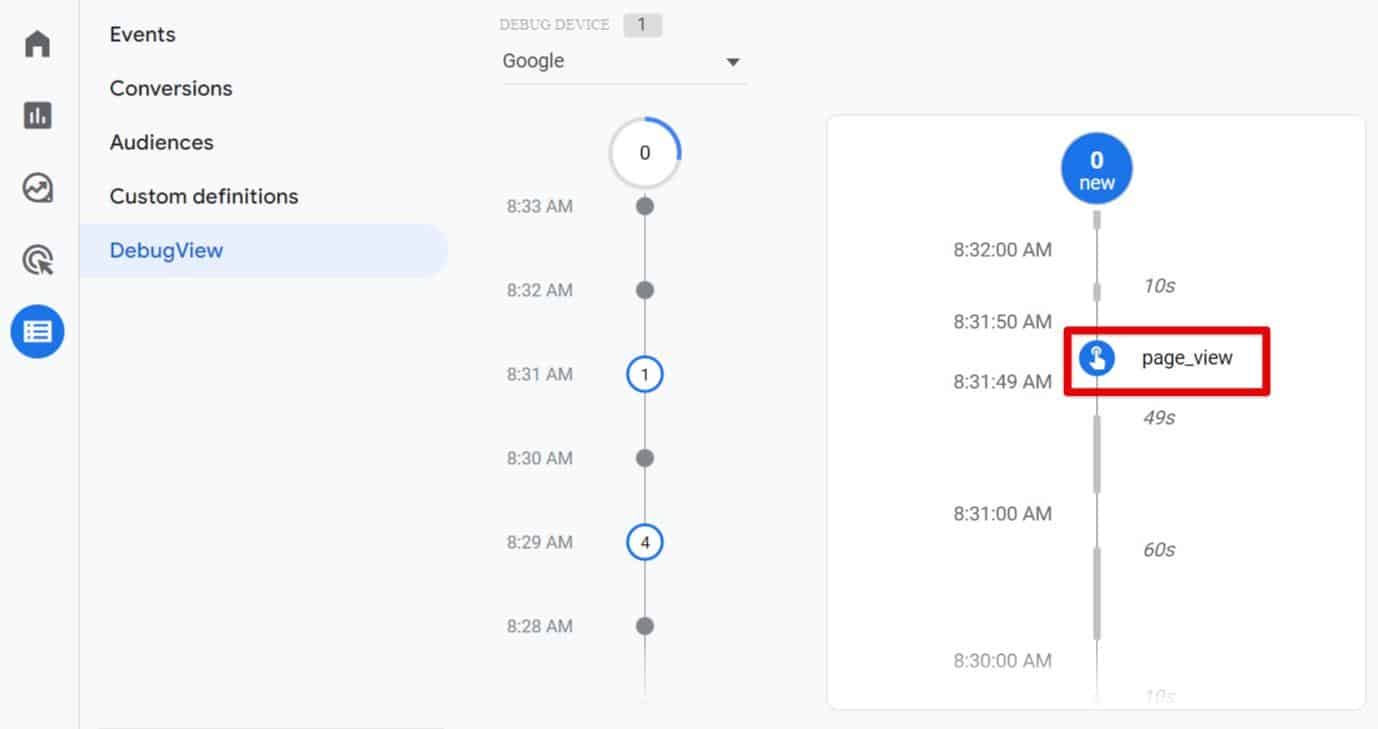Select the 8:31 AM marker with 1 event
This screenshot has width=1378, height=729.
pyautogui.click(x=645, y=374)
